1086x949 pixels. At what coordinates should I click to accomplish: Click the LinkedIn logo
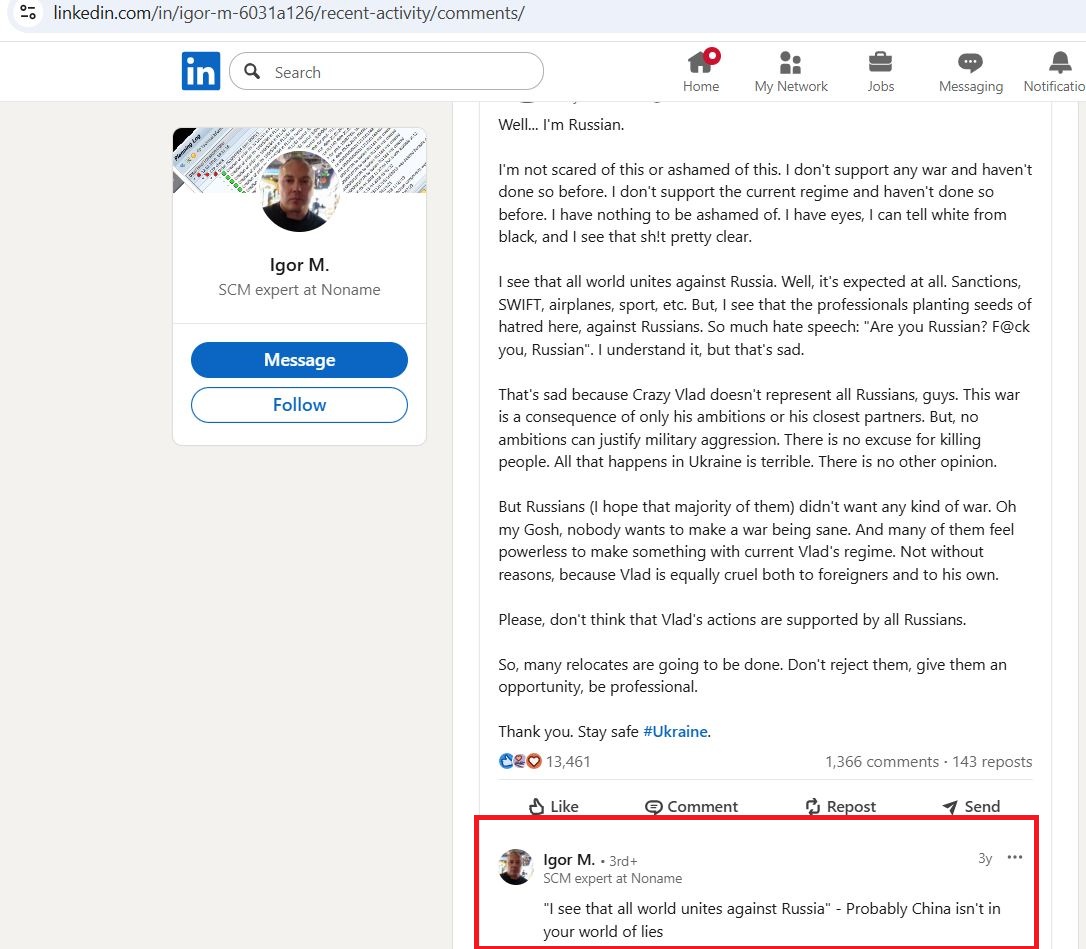point(200,70)
